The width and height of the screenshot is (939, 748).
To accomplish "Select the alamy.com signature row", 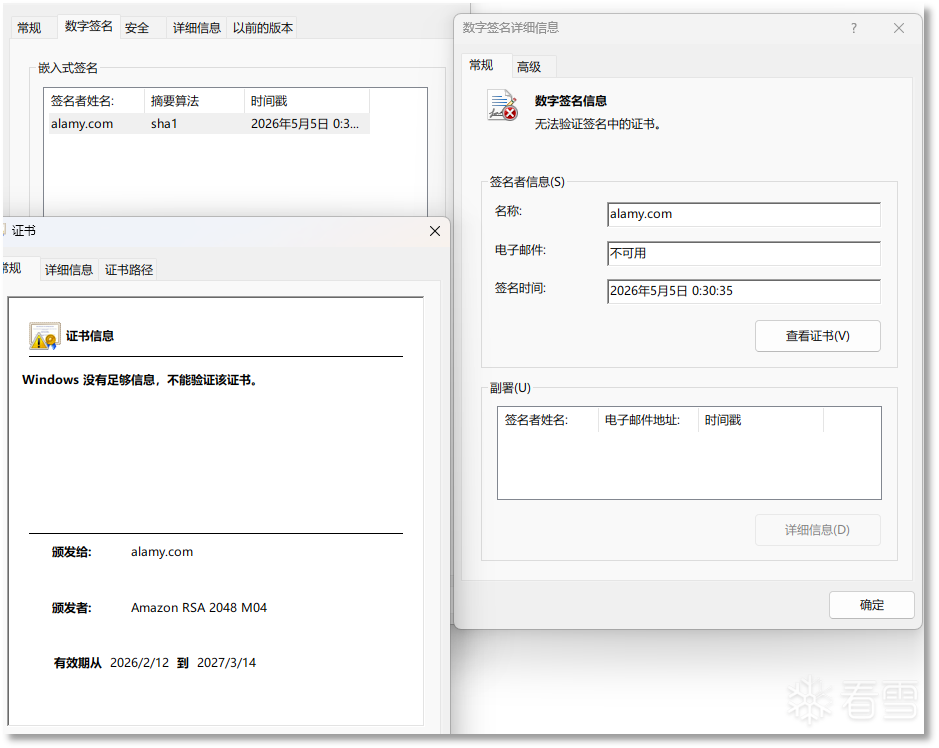I will click(x=209, y=124).
